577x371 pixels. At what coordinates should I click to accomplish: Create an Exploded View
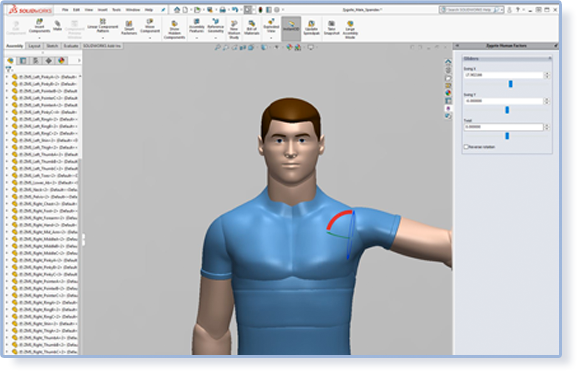point(271,26)
